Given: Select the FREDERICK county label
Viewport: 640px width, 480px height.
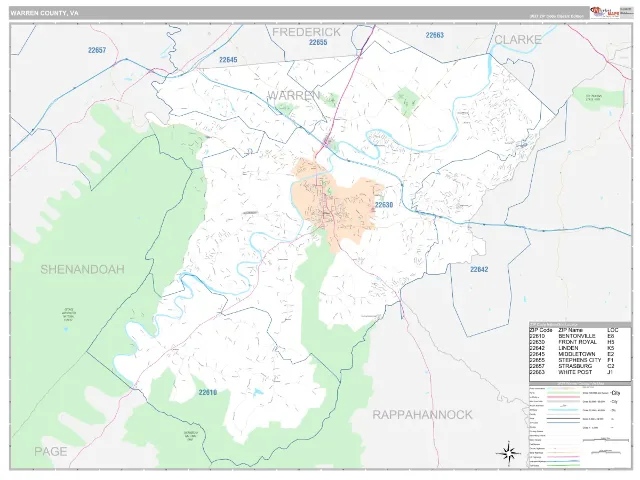Looking at the screenshot, I should tap(306, 32).
